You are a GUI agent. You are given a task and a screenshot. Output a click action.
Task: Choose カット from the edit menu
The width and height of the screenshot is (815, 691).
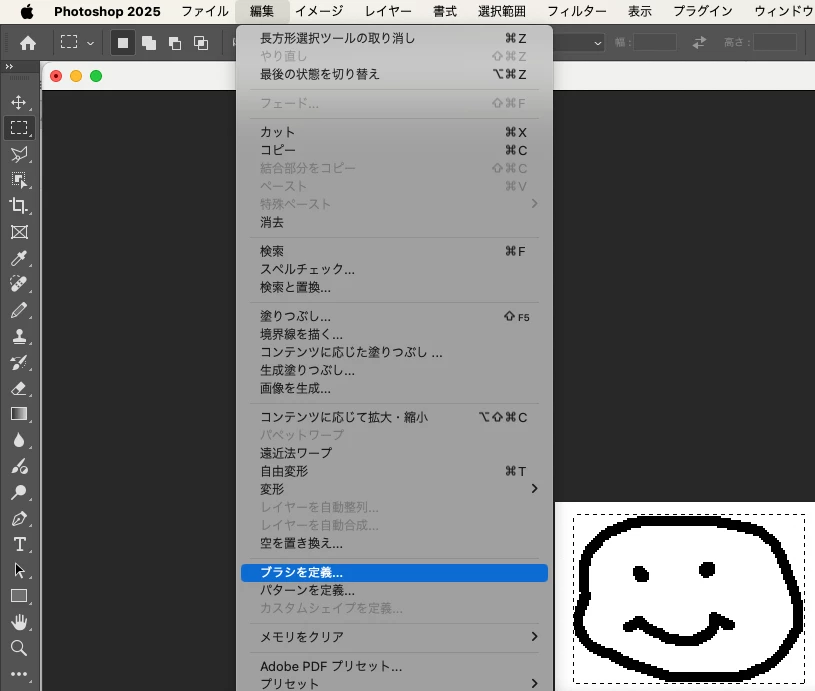(394, 132)
